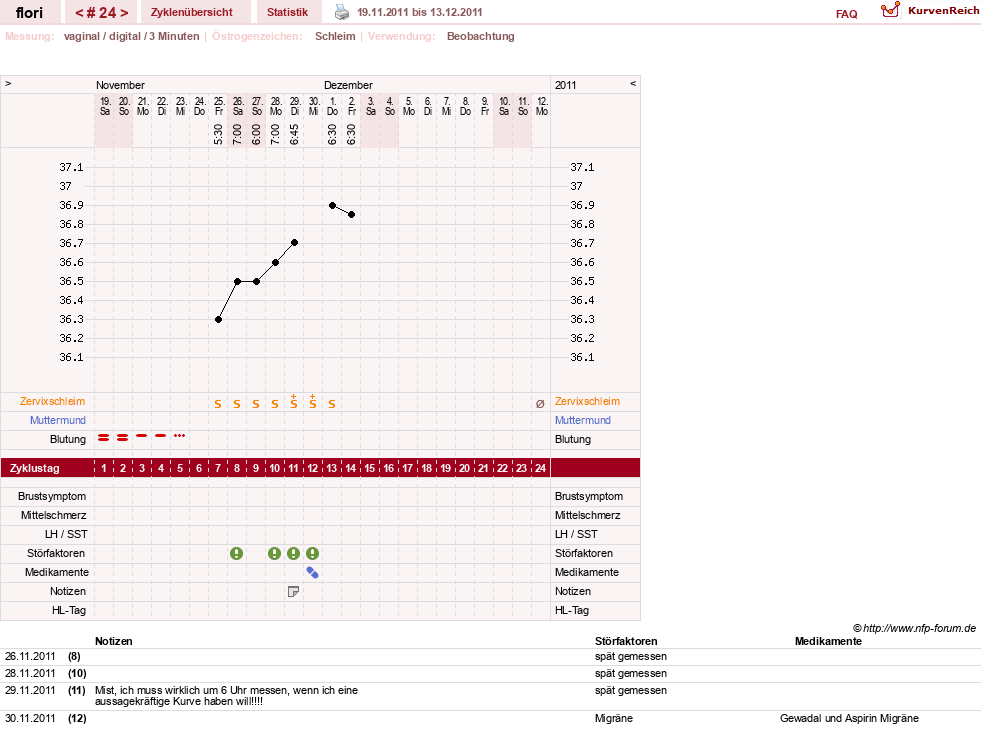Click temperature point at 36.7 on day 11
The height and width of the screenshot is (754, 981).
point(294,243)
